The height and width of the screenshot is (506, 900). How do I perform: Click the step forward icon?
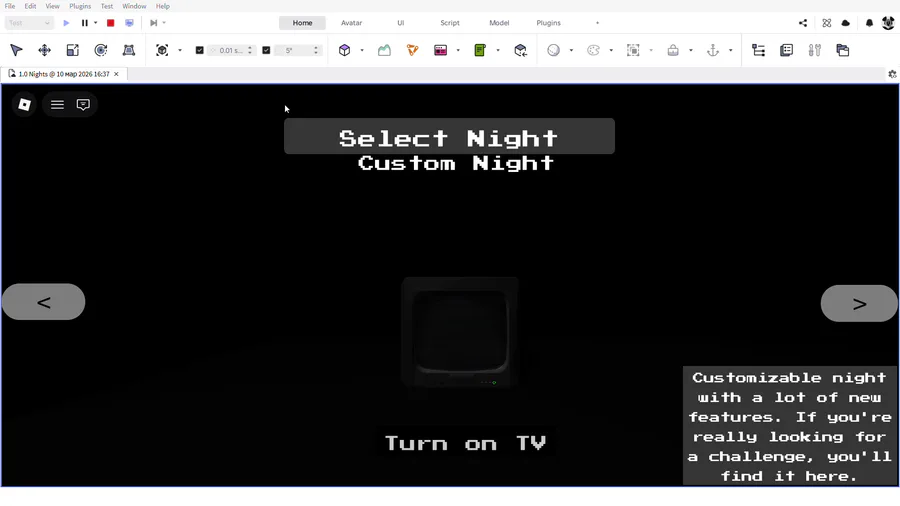153,23
